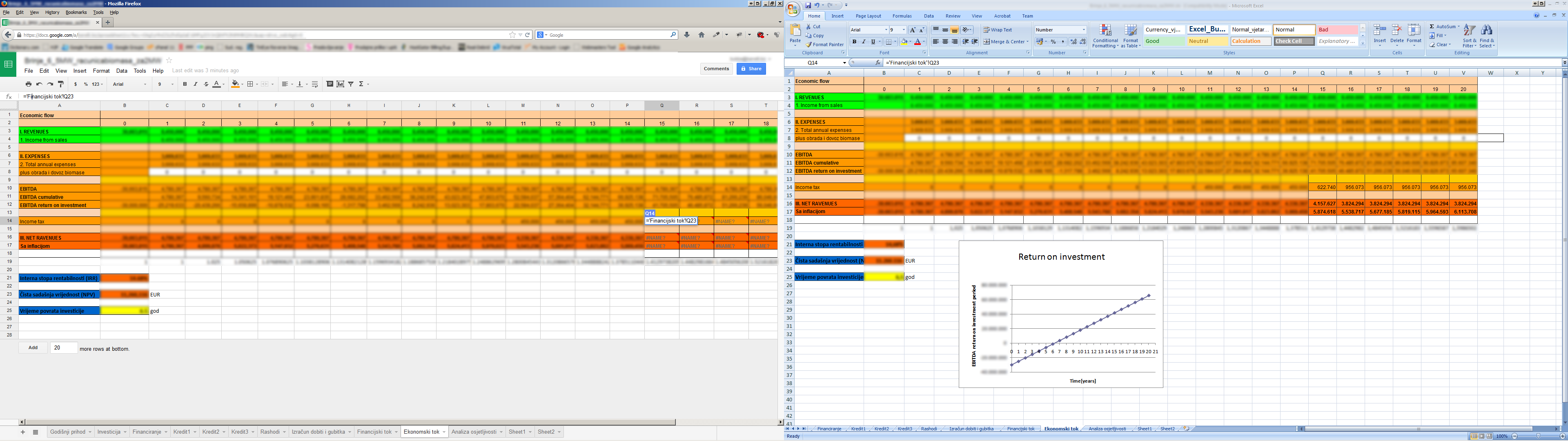Open the Page Layout ribbon tab
The height and width of the screenshot is (441, 1568).
click(868, 16)
